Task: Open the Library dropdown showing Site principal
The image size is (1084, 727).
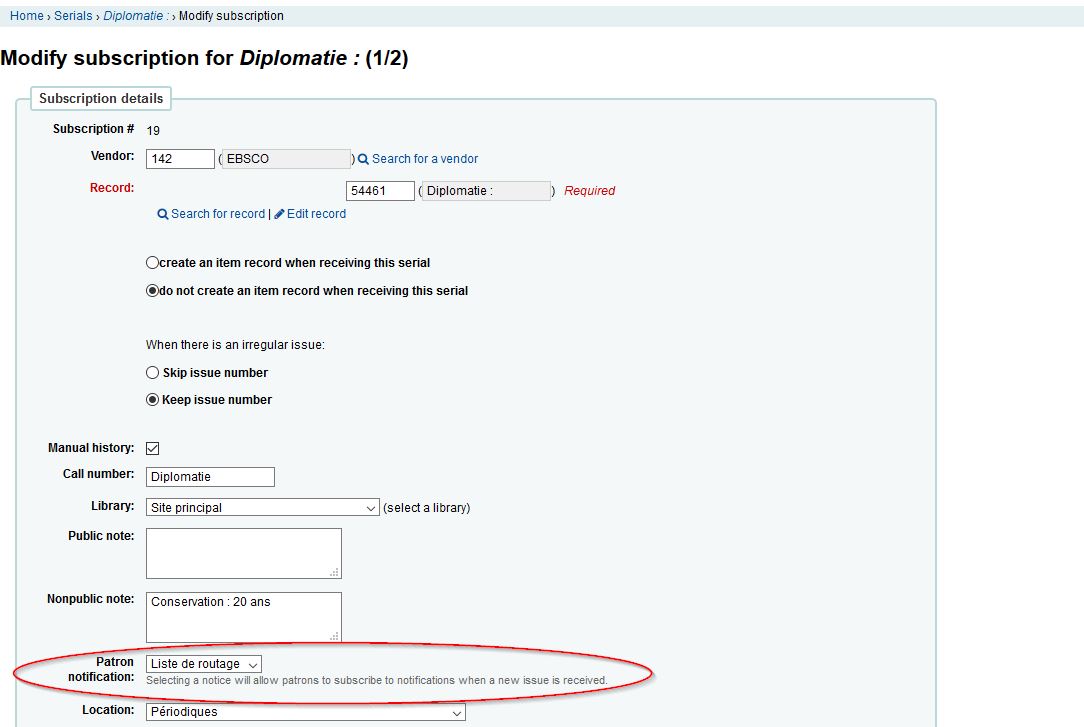Action: click(x=262, y=508)
